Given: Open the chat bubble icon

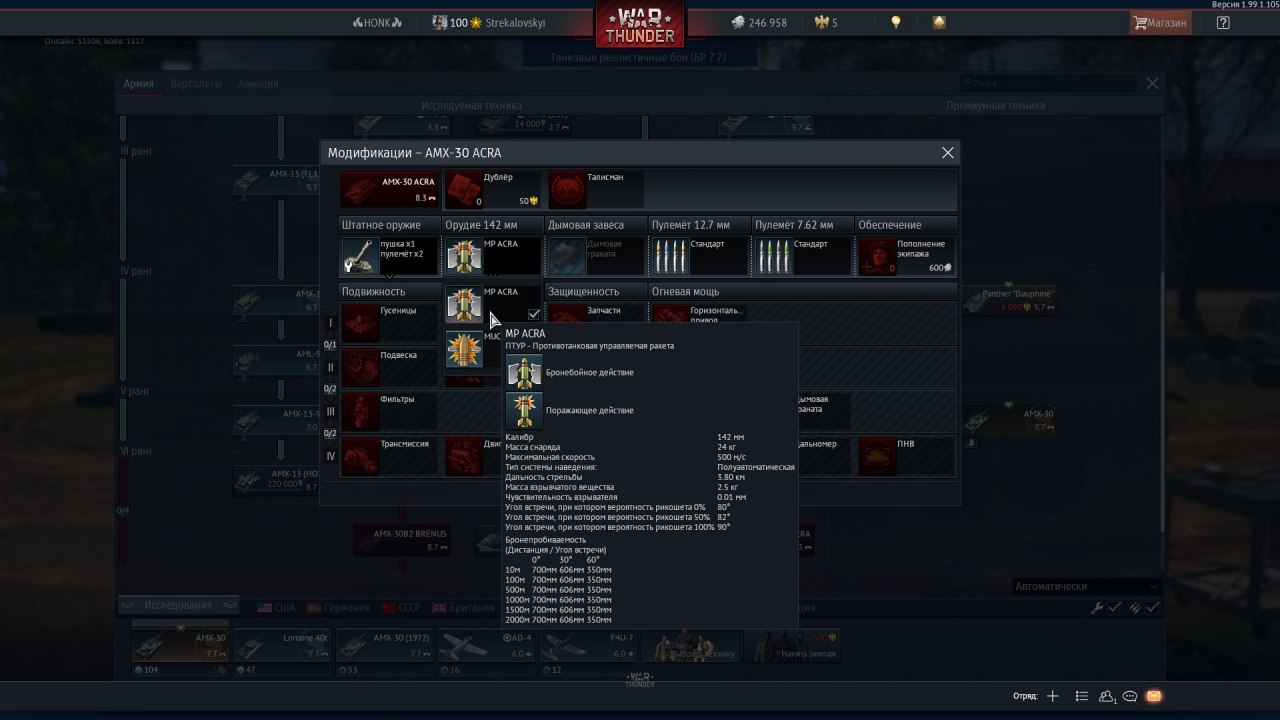Looking at the screenshot, I should [x=1130, y=696].
